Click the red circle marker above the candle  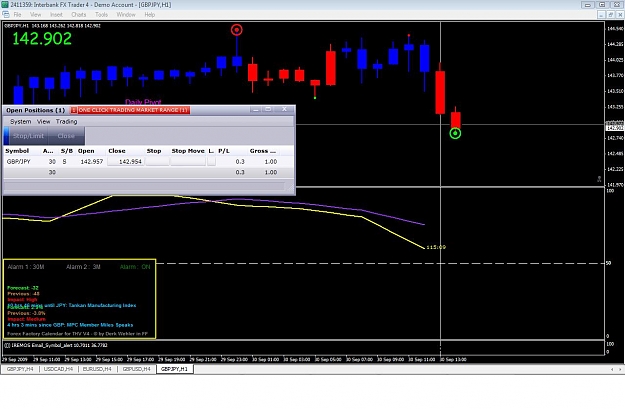[237, 30]
